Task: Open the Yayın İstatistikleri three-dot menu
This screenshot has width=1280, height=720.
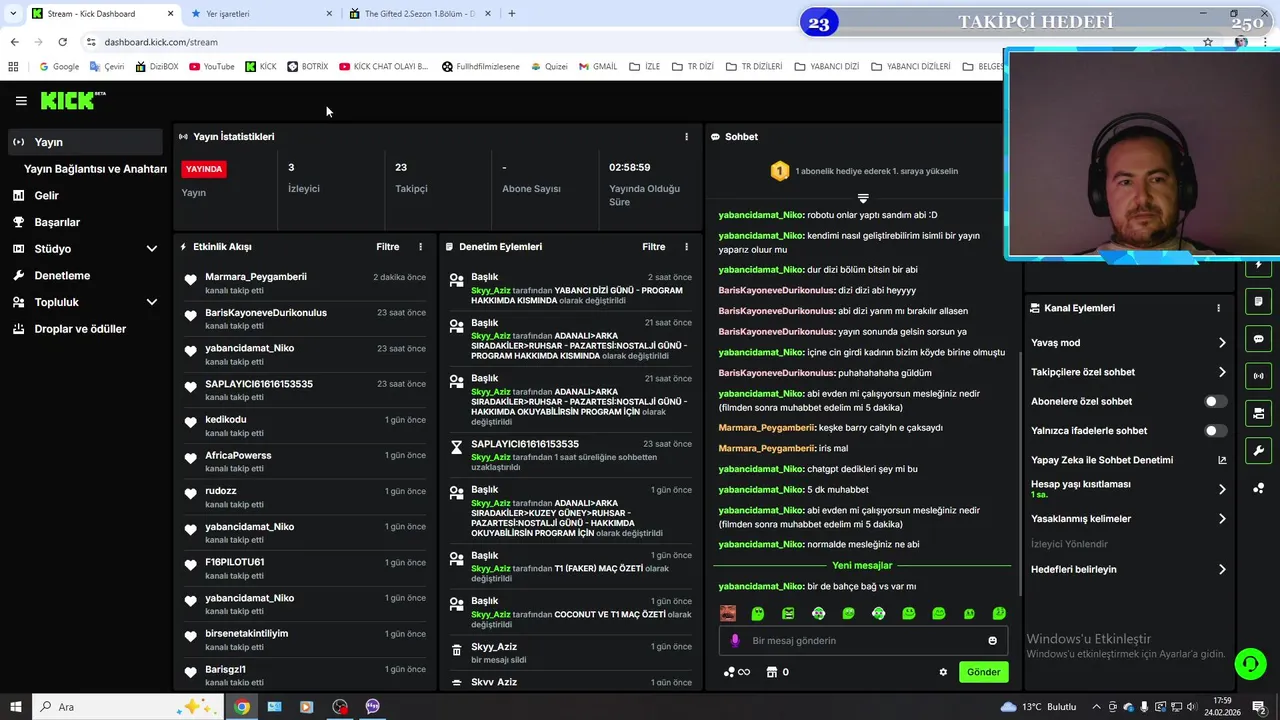Action: pyautogui.click(x=686, y=137)
